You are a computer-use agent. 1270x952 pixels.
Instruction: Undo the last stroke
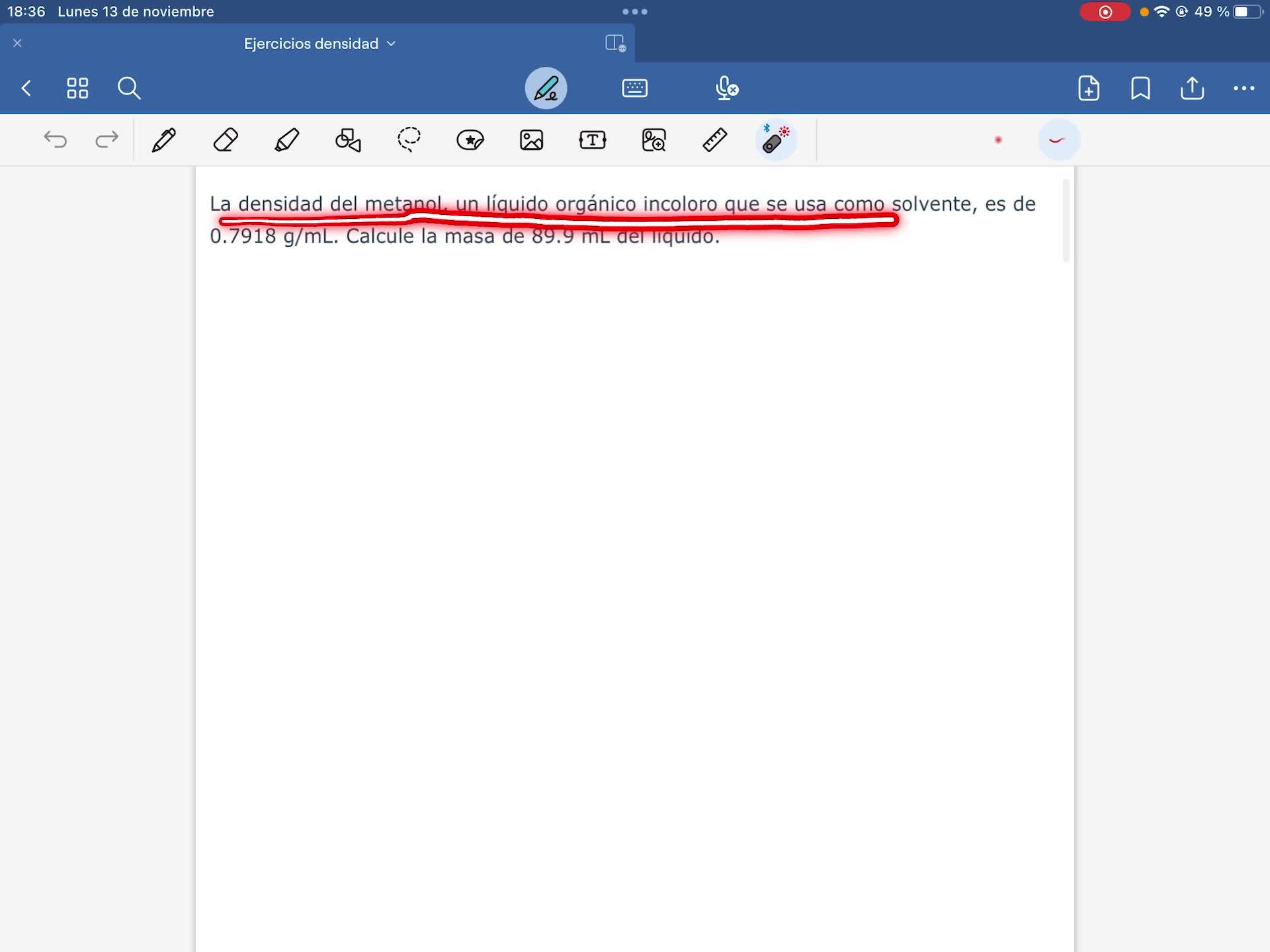[x=56, y=139]
